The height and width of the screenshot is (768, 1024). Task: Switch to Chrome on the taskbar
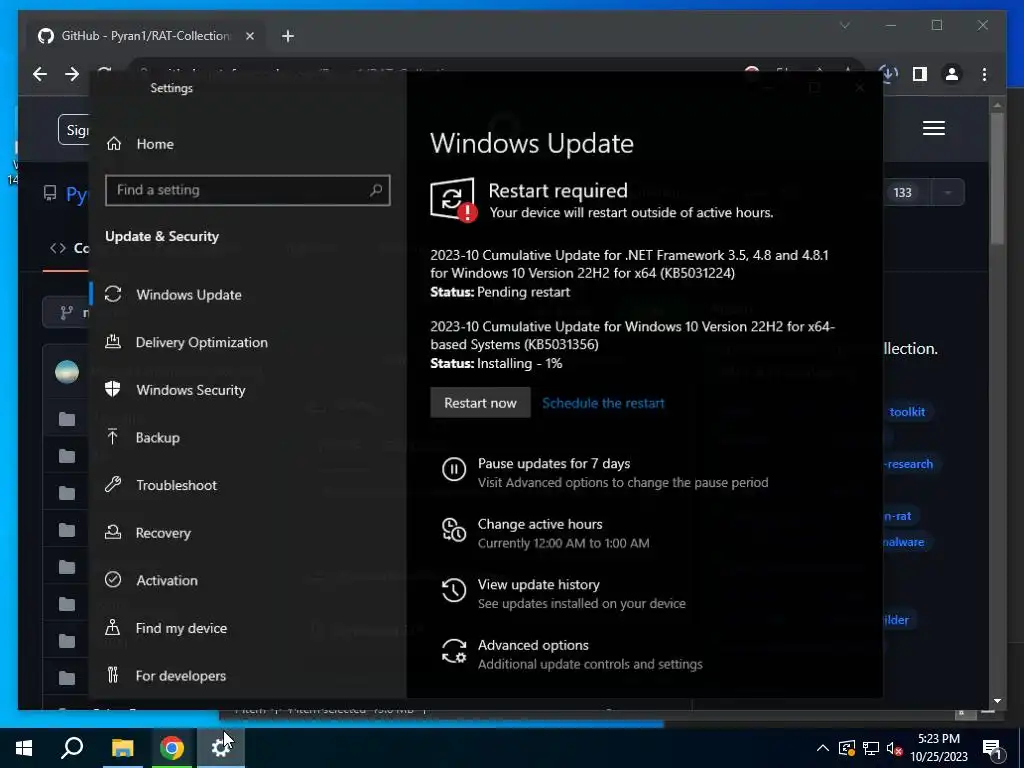point(172,748)
